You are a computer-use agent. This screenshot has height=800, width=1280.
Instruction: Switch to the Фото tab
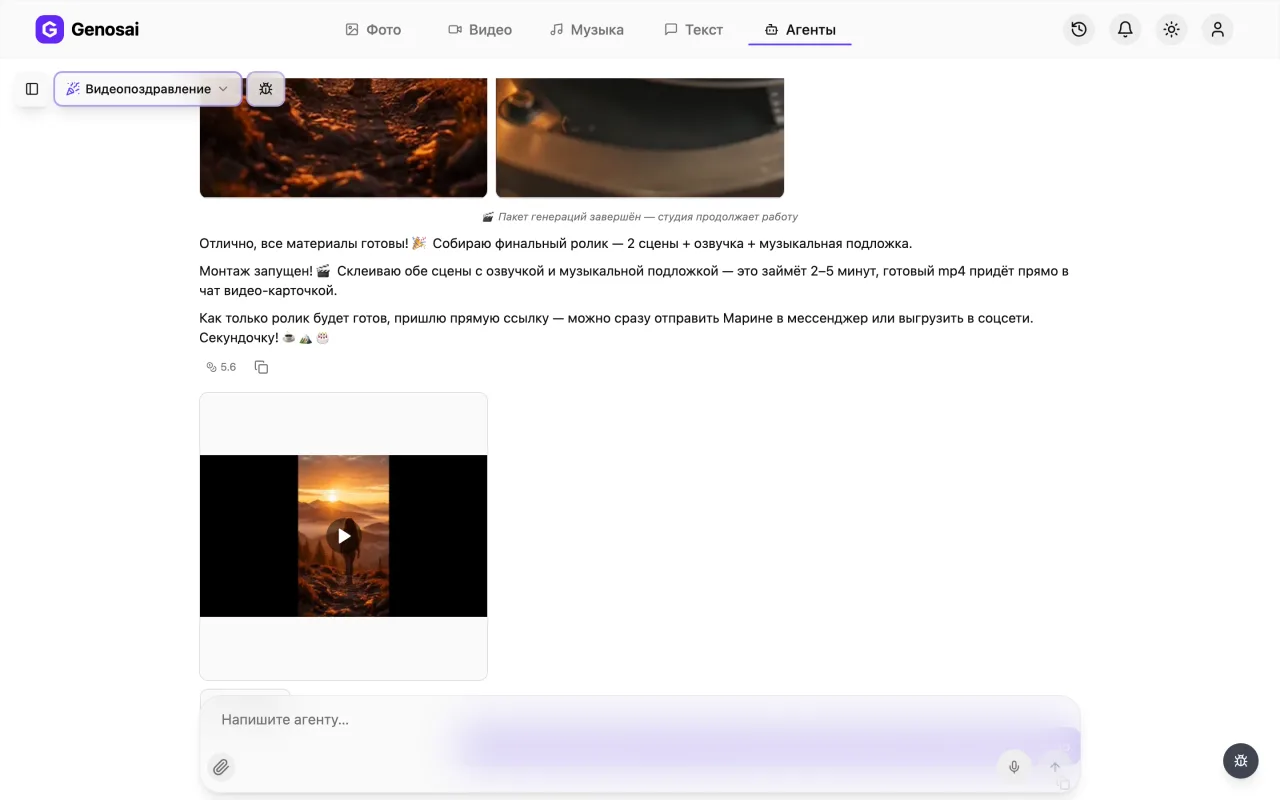373,30
